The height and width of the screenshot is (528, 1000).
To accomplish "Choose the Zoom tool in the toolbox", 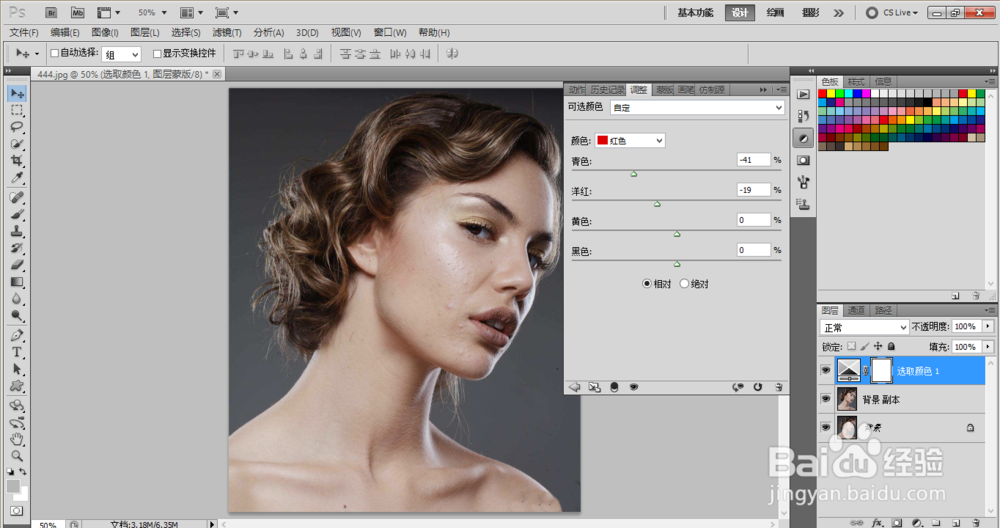I will click(x=17, y=455).
